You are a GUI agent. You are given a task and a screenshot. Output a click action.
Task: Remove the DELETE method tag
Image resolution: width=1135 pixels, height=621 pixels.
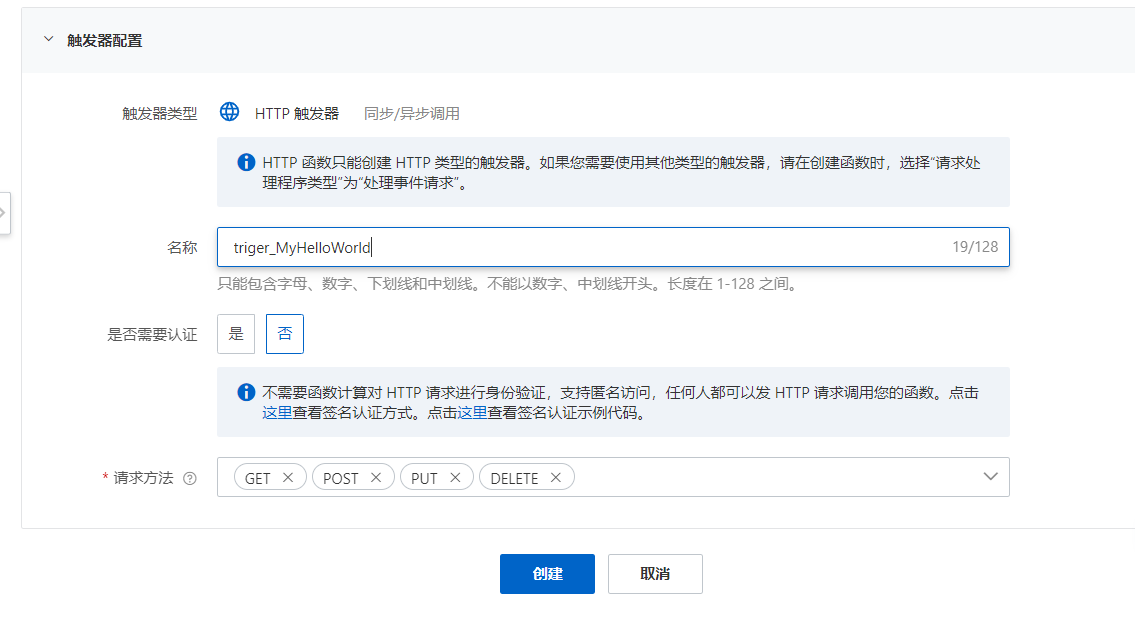[556, 477]
